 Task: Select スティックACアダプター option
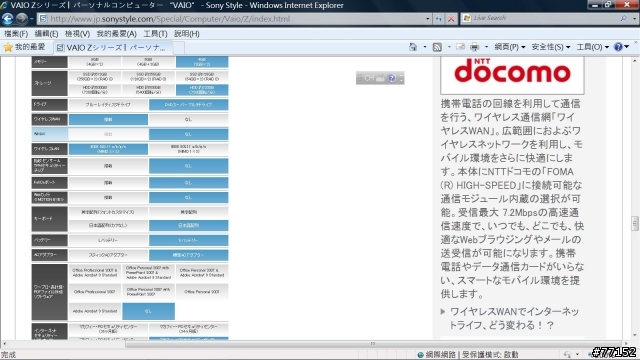(x=108, y=255)
